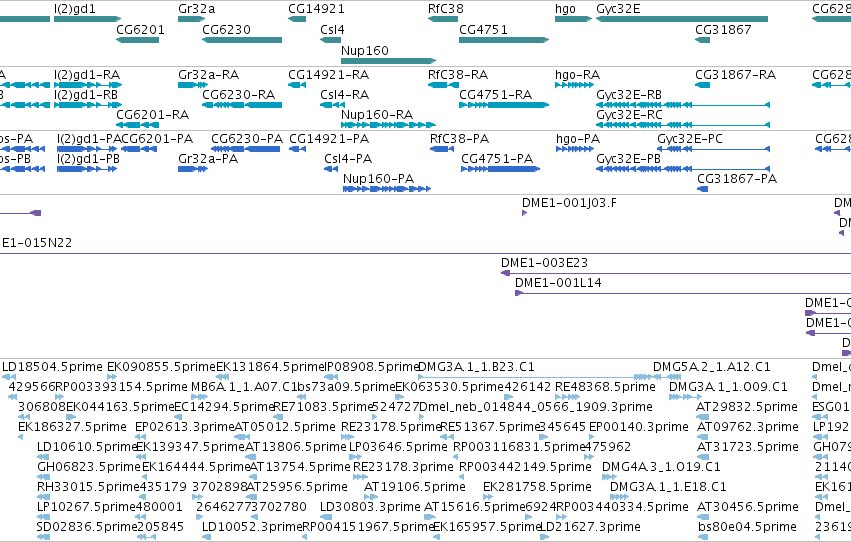Open the hgo-PA coding sequence
Viewport: 851px width, 542px height.
coord(575,149)
